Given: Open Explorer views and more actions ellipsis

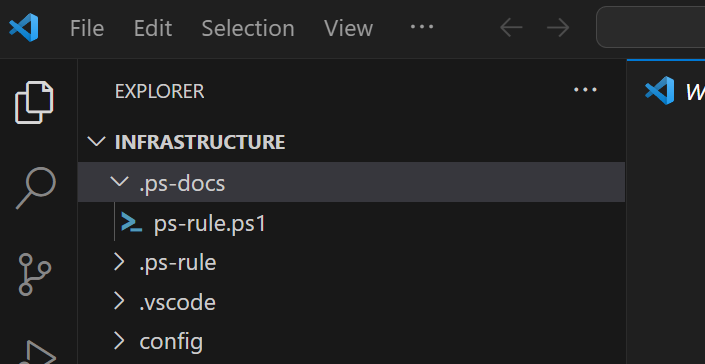Looking at the screenshot, I should point(585,90).
